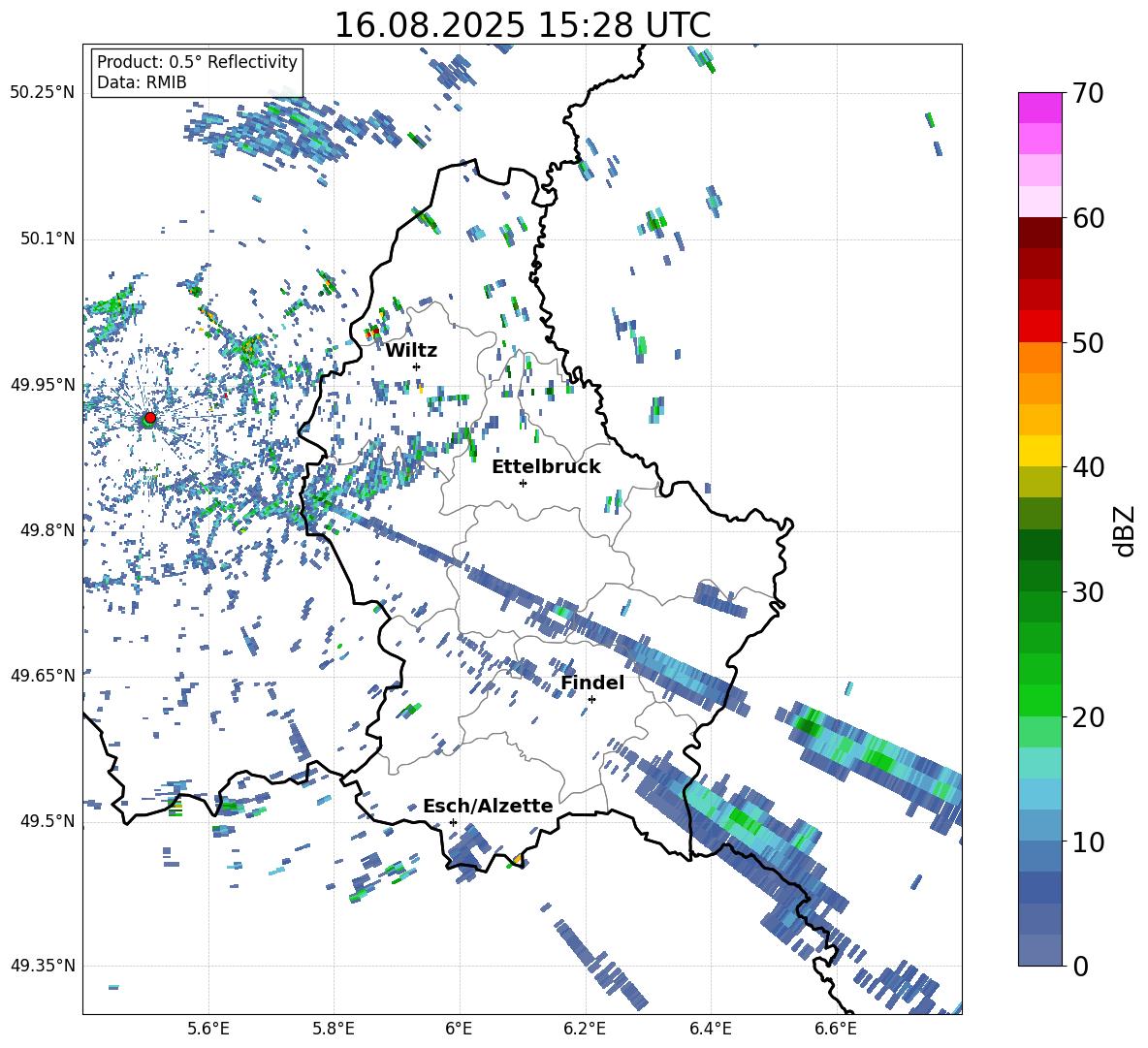Image resolution: width=1148 pixels, height=1048 pixels.
Task: Pick the orange colorbar segment below 50
Action: click(1039, 357)
